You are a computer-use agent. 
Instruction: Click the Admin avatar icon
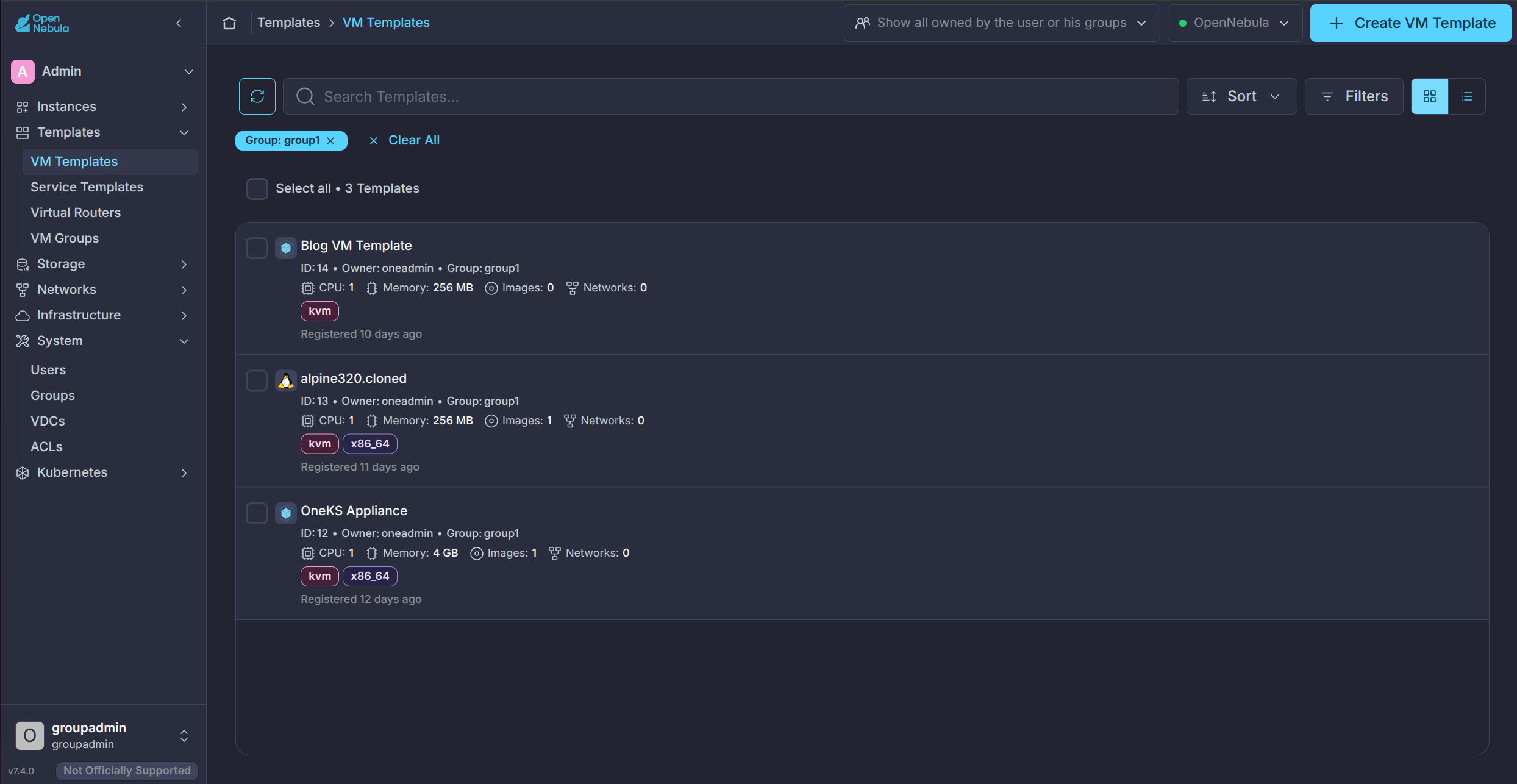(23, 71)
